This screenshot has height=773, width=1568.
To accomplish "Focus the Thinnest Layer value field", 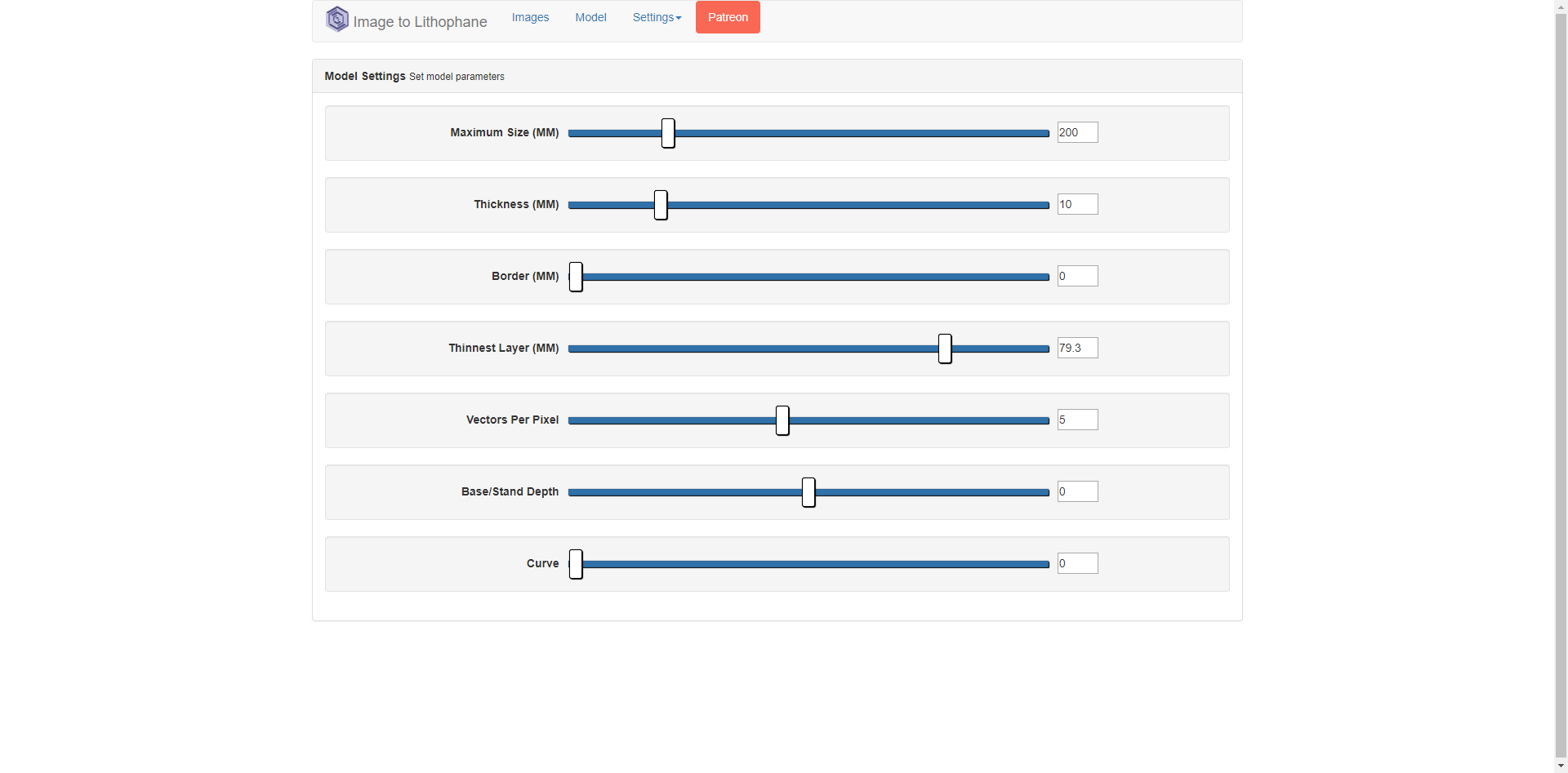I will pos(1077,348).
